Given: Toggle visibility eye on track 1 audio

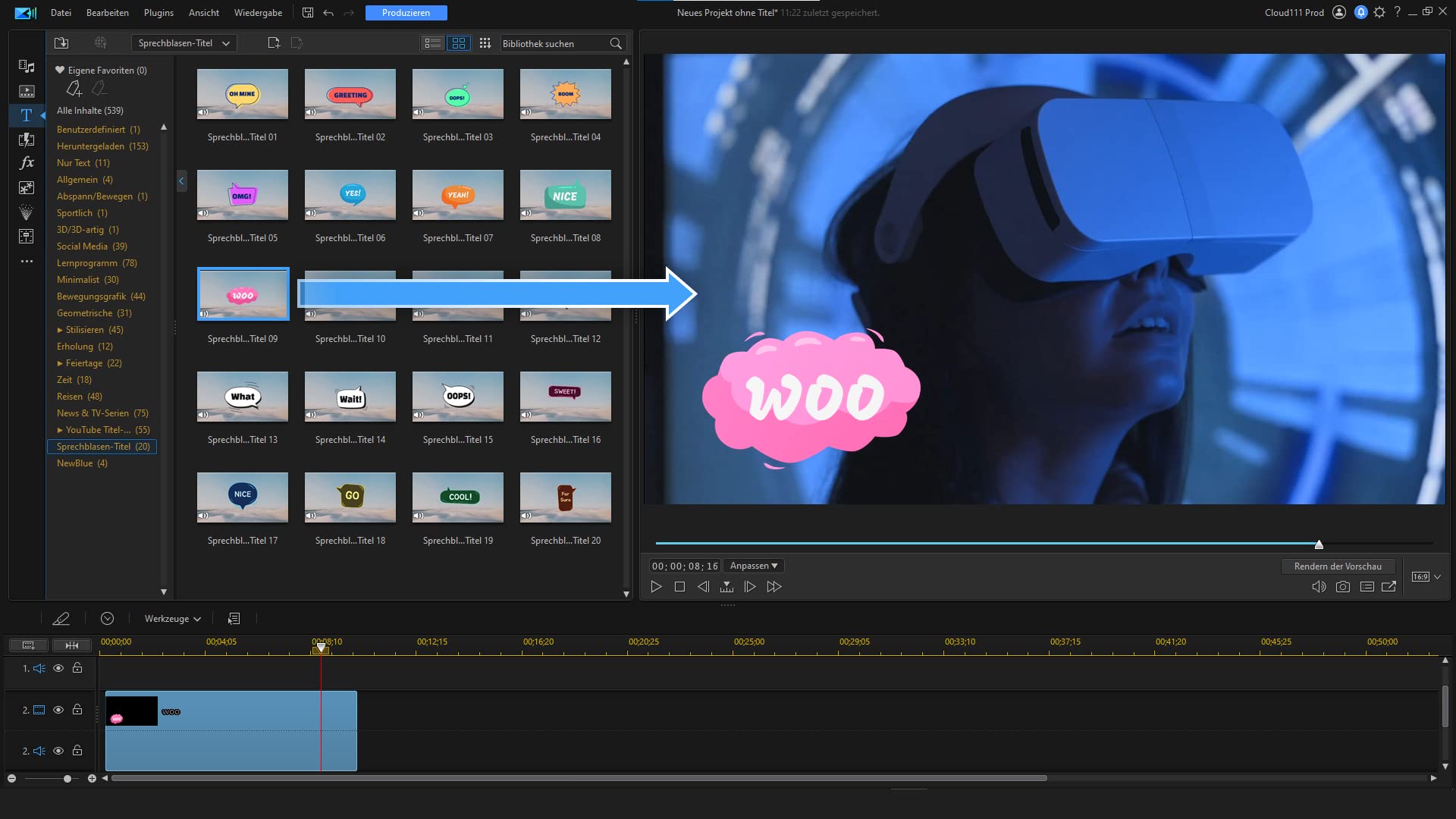Looking at the screenshot, I should point(58,668).
